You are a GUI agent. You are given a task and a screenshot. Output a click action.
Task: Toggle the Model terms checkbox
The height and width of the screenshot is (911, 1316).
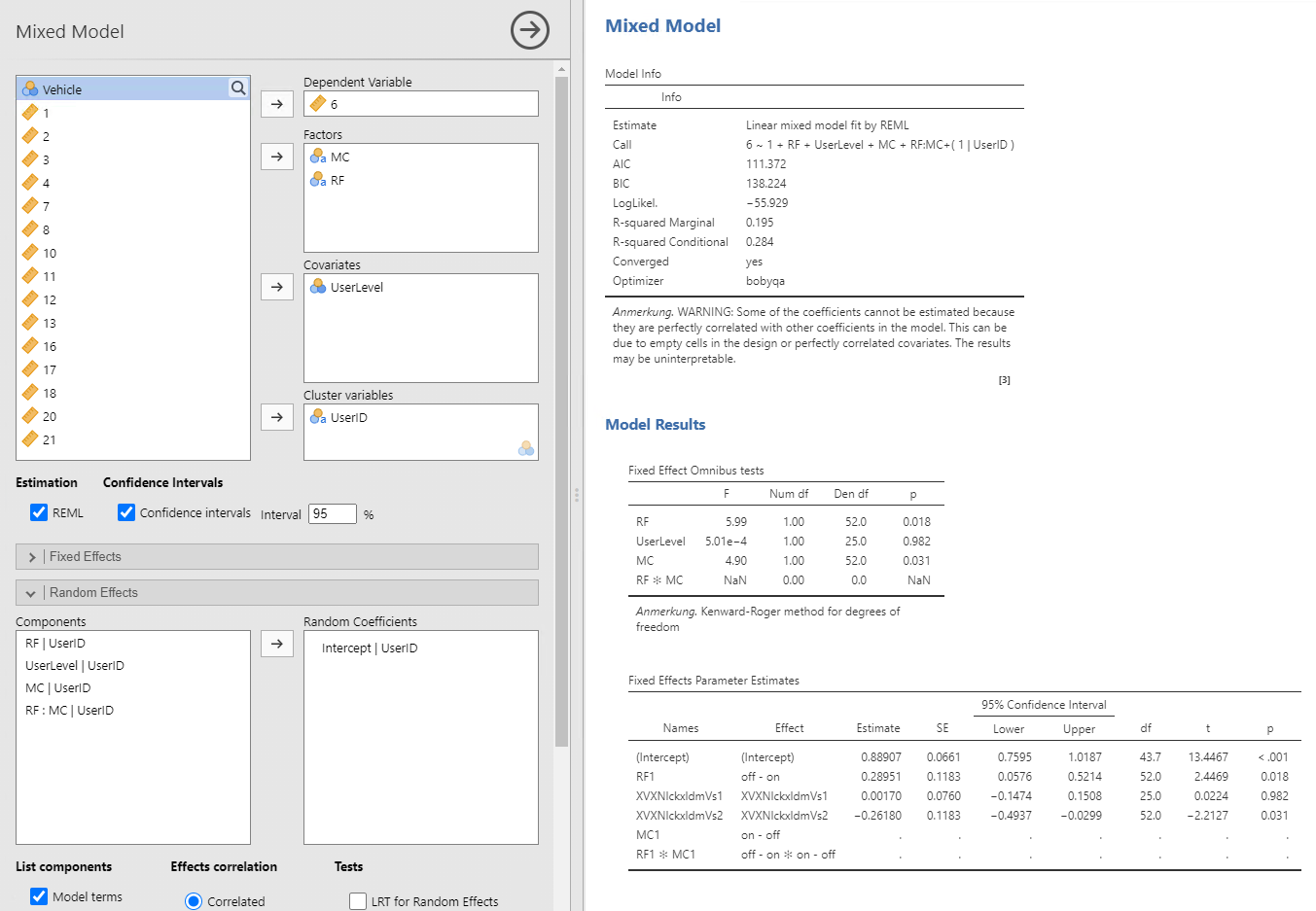(39, 896)
